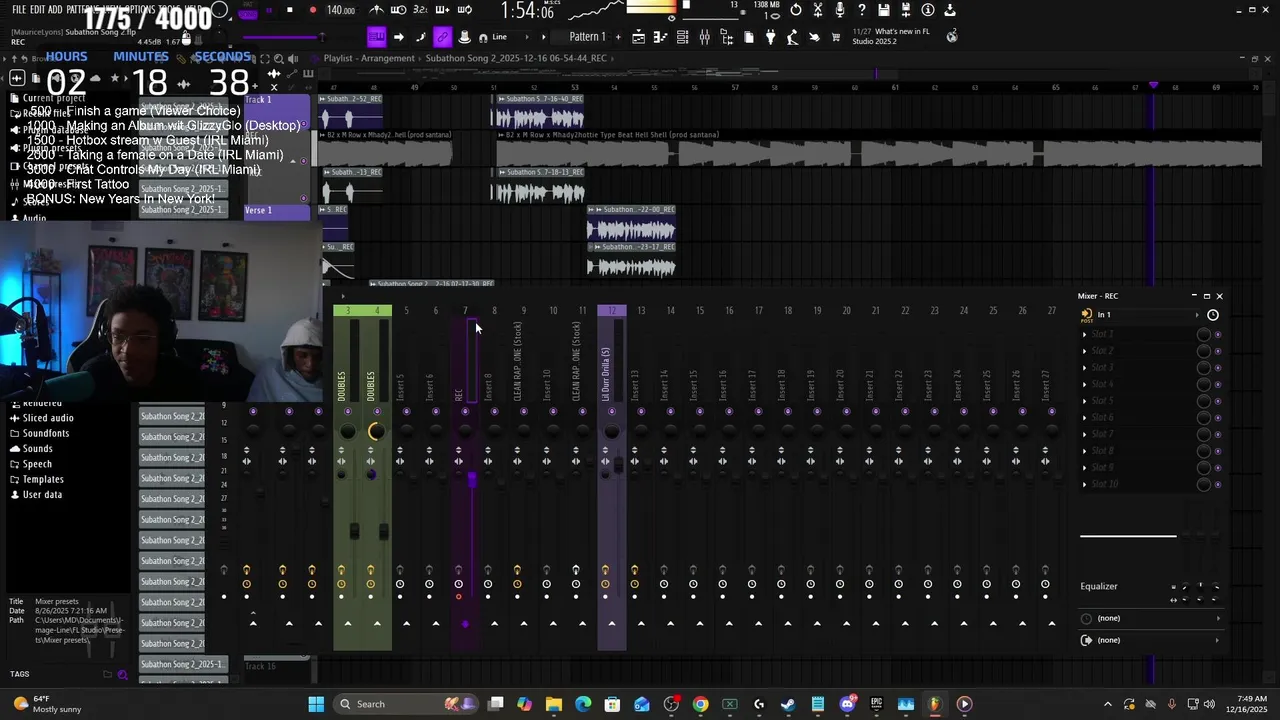1280x720 pixels.
Task: Toggle the POST input icon in Mixer - REC
Action: point(1087,315)
